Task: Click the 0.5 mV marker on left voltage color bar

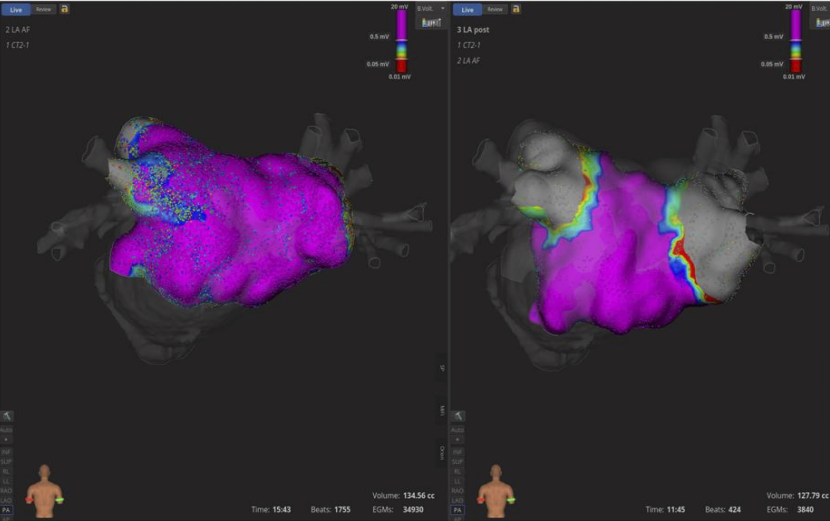Action: [x=380, y=37]
